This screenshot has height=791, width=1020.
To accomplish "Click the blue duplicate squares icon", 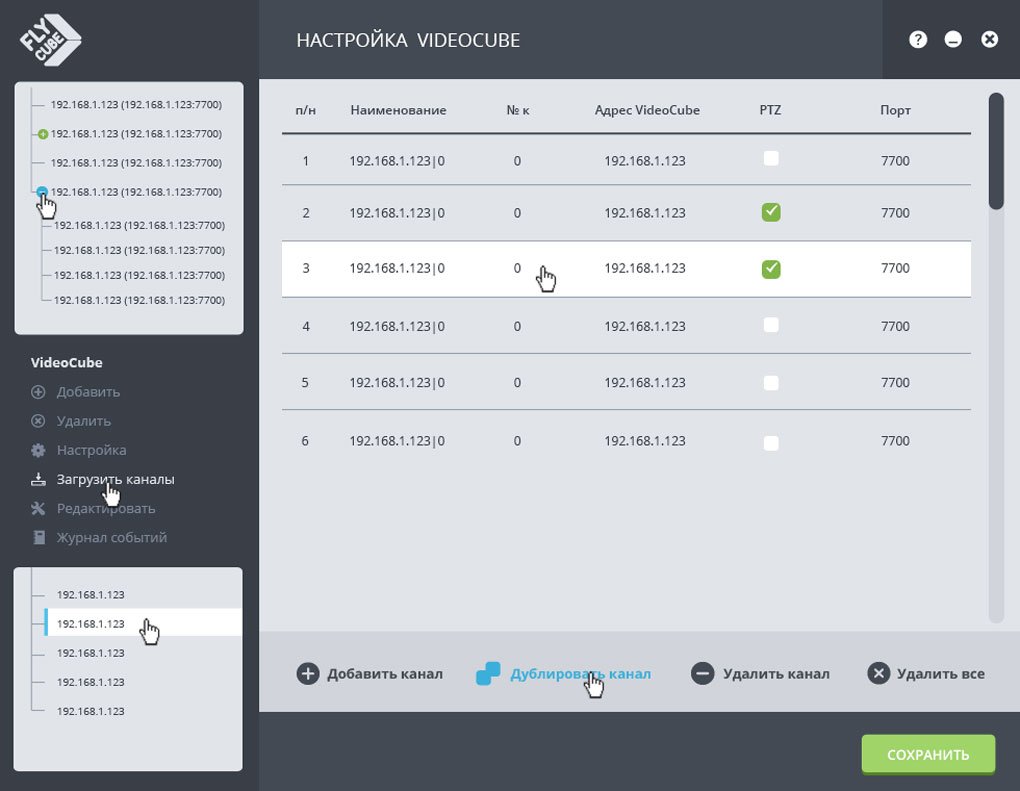I will pos(488,673).
